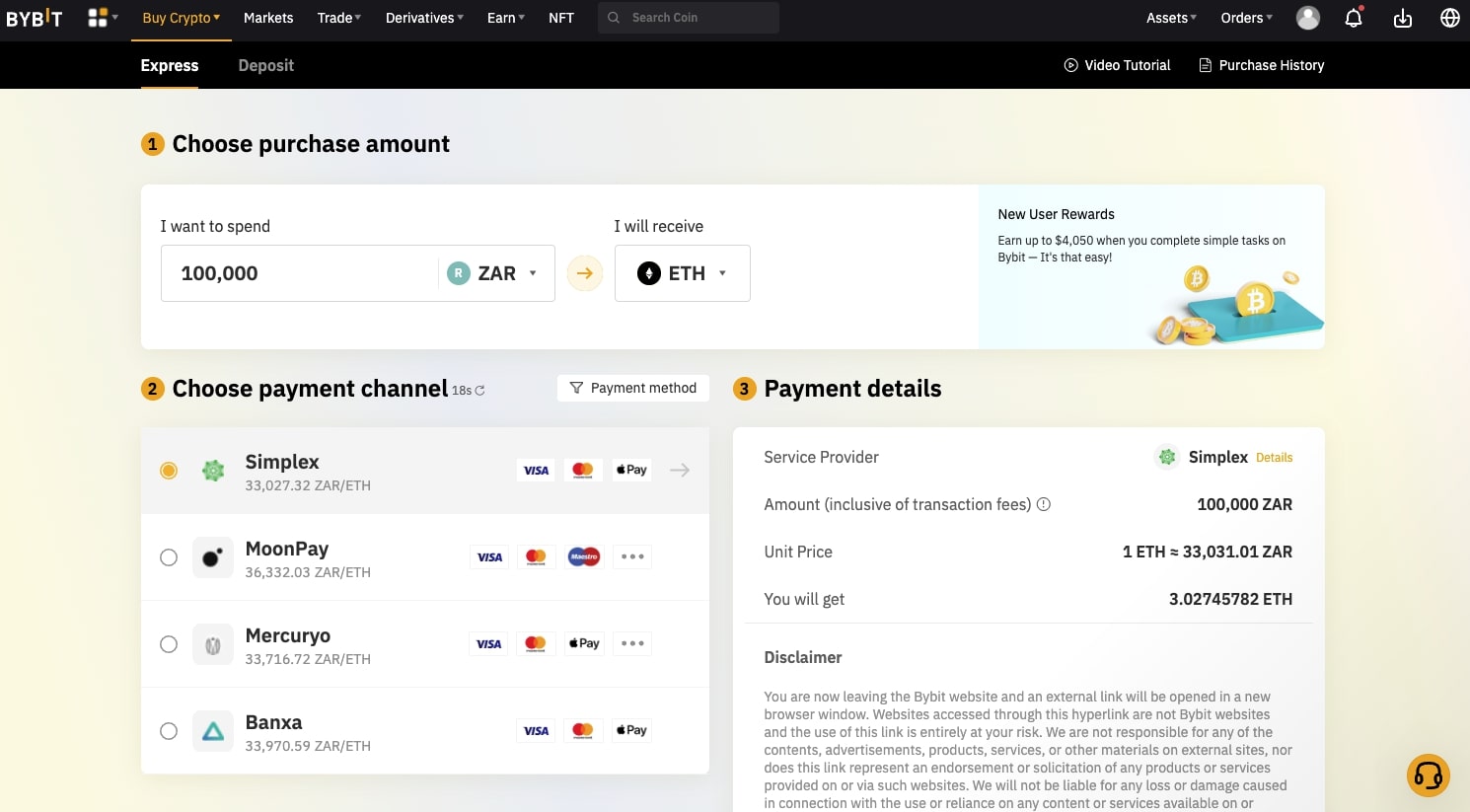This screenshot has height=812, width=1470.
Task: Click the Simplex provider logo in the channel list
Action: 213,471
